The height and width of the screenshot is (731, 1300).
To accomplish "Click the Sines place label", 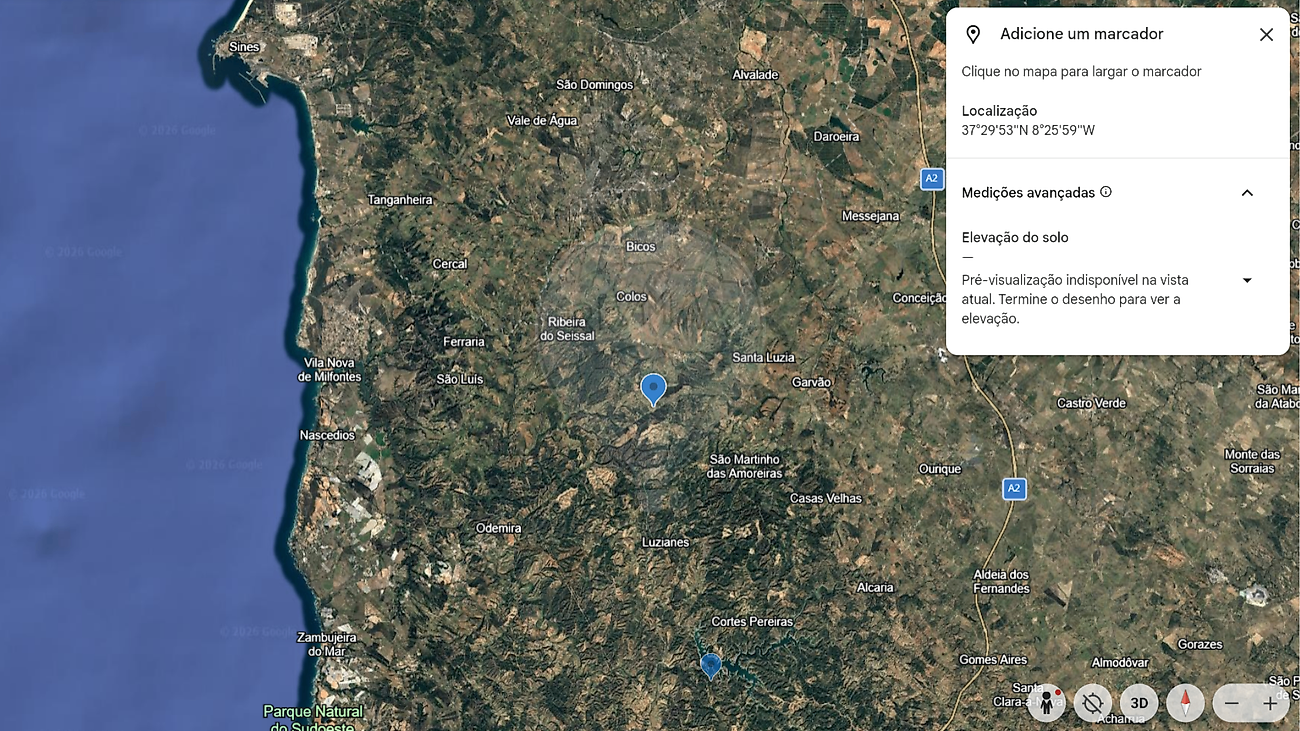I will pos(244,47).
